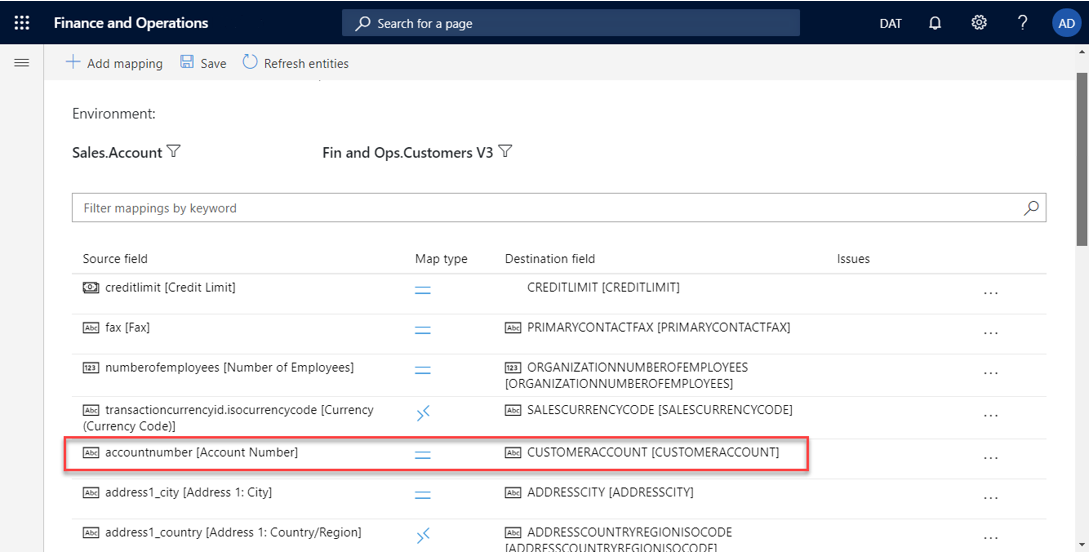Viewport: 1089px width, 552px height.
Task: Change map type for numberofemployees row
Action: (x=422, y=371)
